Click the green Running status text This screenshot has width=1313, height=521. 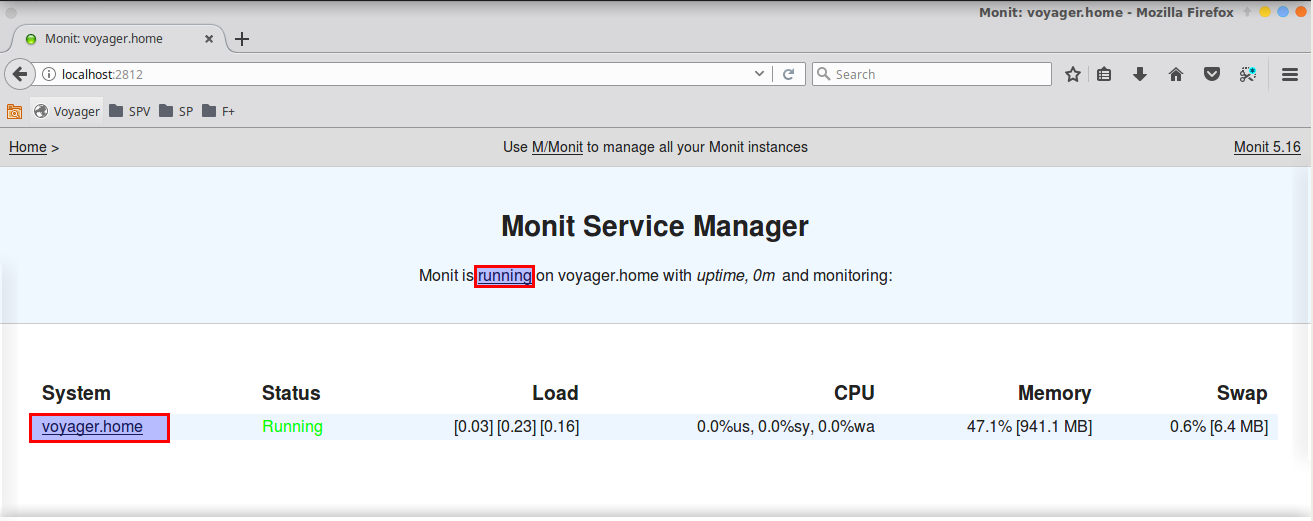coord(292,427)
